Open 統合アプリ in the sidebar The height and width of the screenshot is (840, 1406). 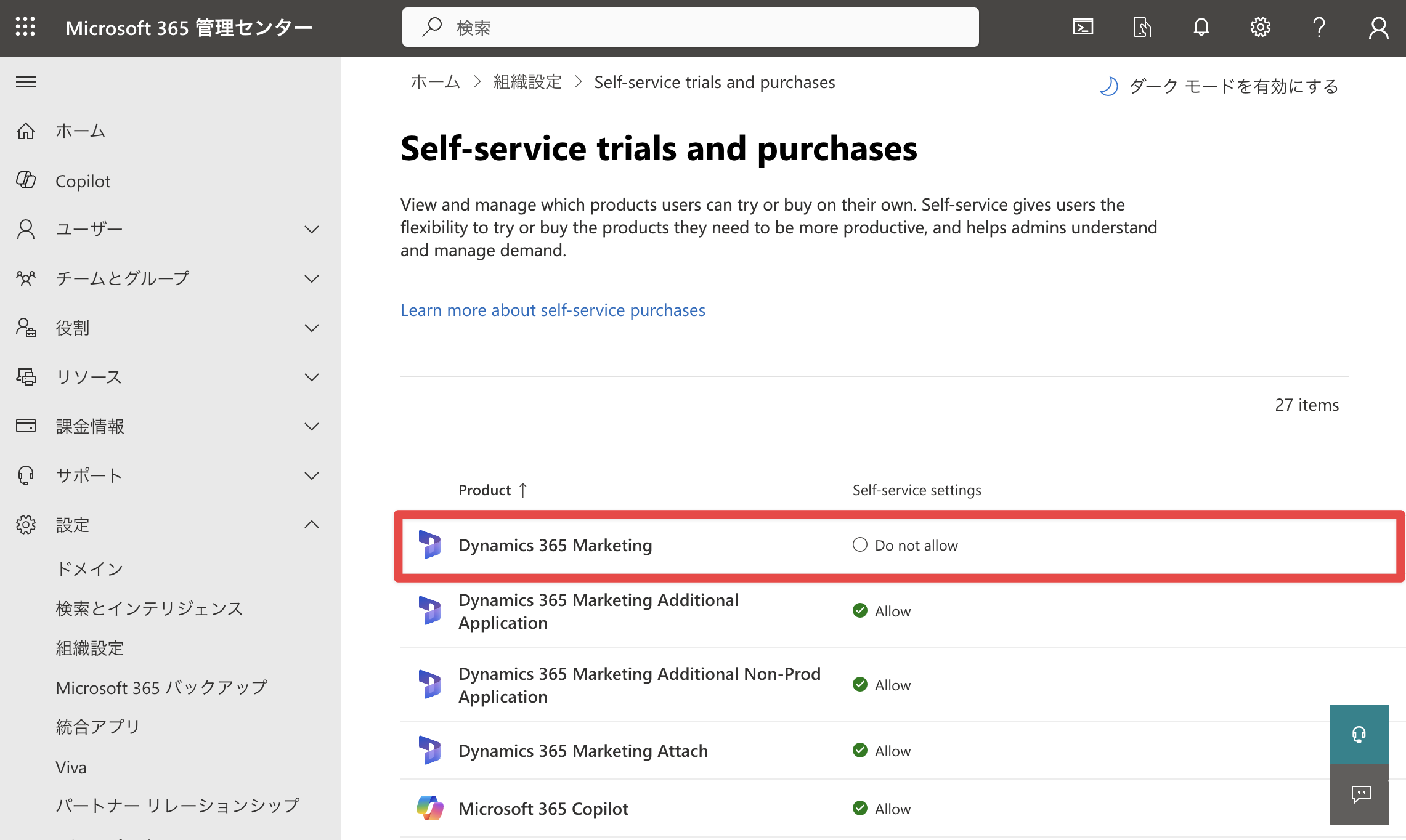[98, 727]
